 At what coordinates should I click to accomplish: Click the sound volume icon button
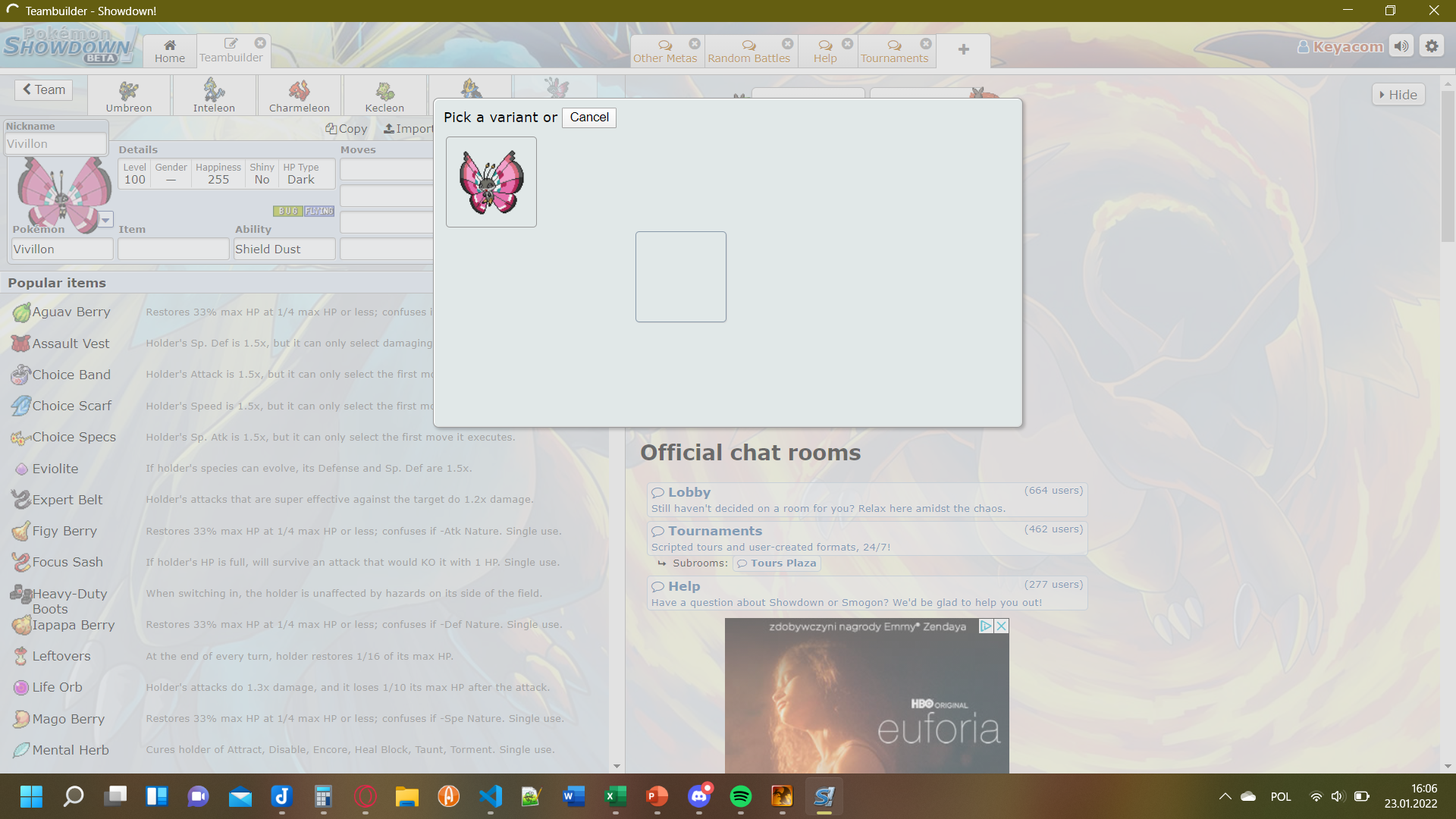(1401, 46)
